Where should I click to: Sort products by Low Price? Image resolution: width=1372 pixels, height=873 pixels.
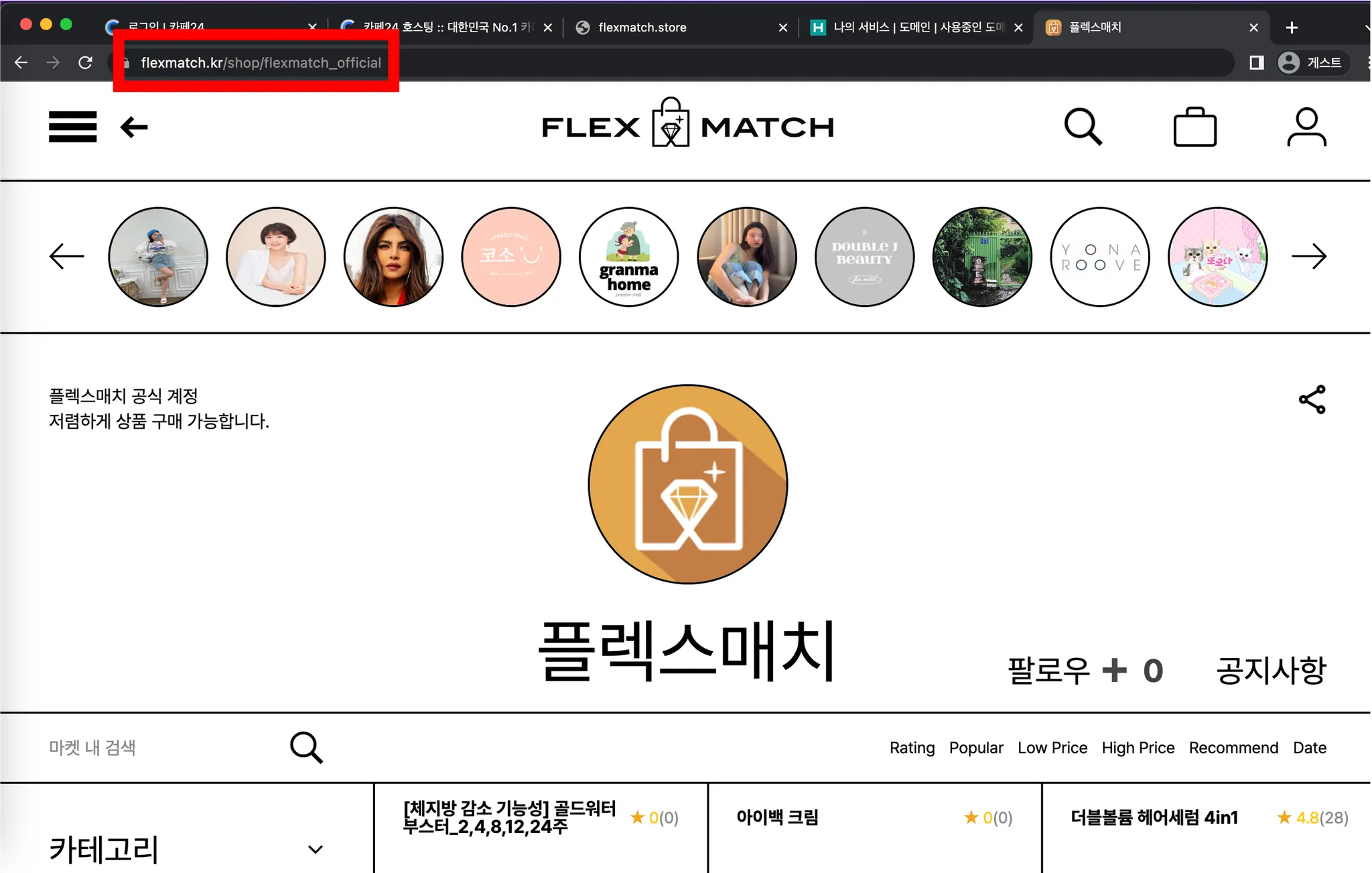point(1052,748)
